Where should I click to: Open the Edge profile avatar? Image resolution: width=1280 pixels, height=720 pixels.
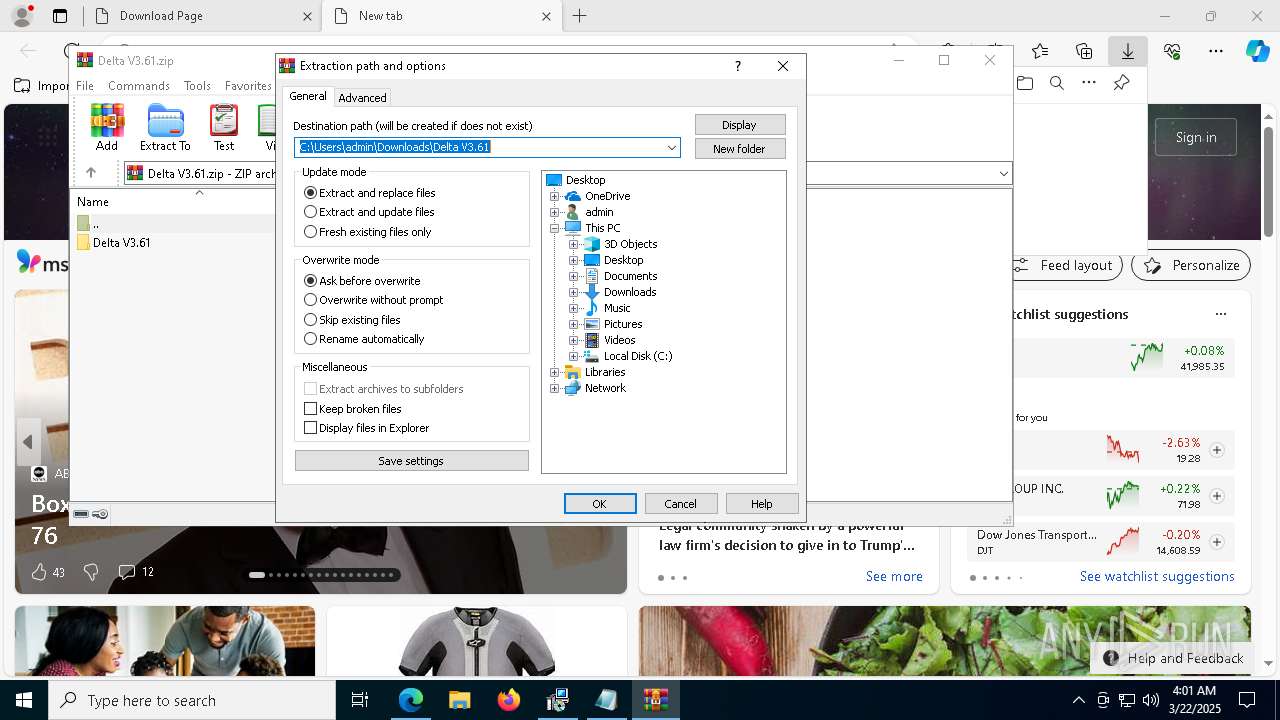[21, 16]
